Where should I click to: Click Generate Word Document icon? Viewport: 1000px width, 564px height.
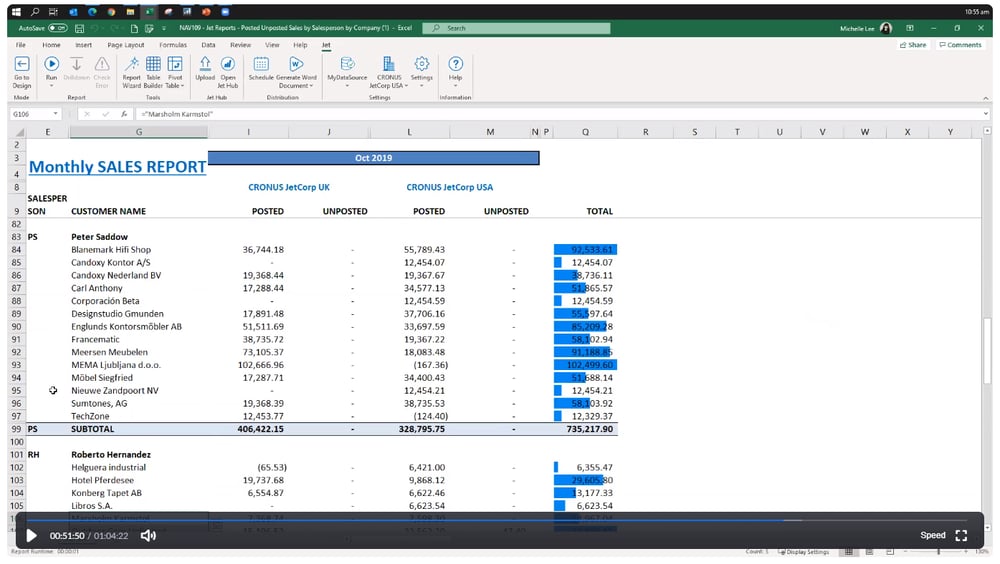click(296, 64)
